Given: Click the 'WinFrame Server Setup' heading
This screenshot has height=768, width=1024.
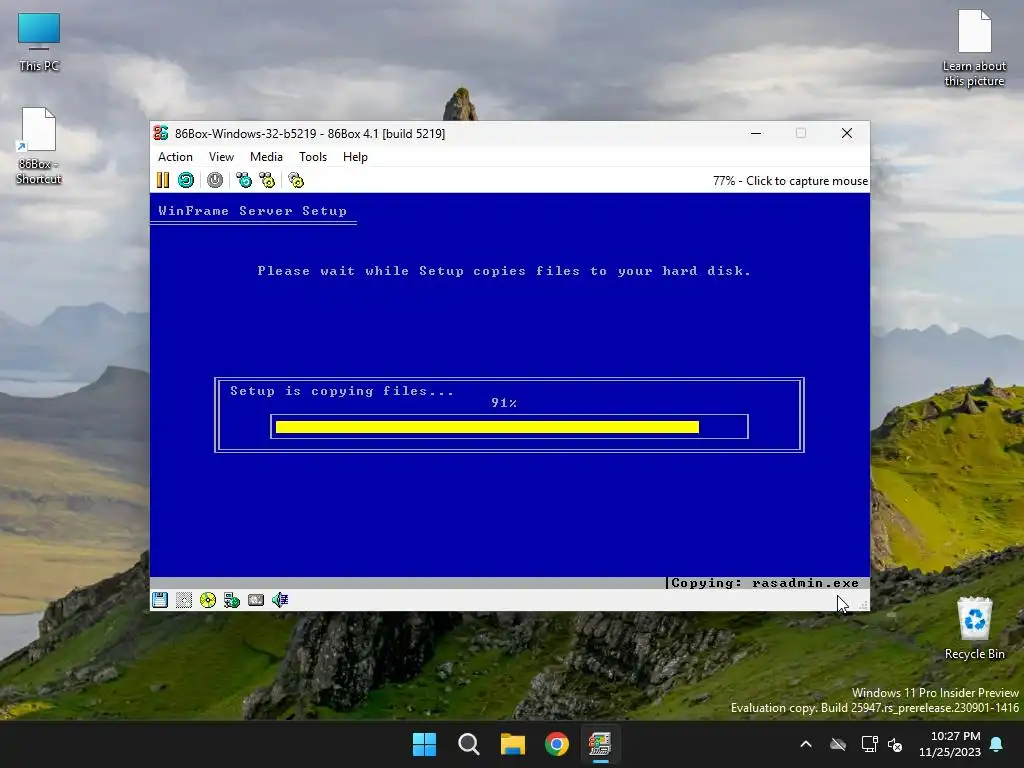Looking at the screenshot, I should coord(252,211).
